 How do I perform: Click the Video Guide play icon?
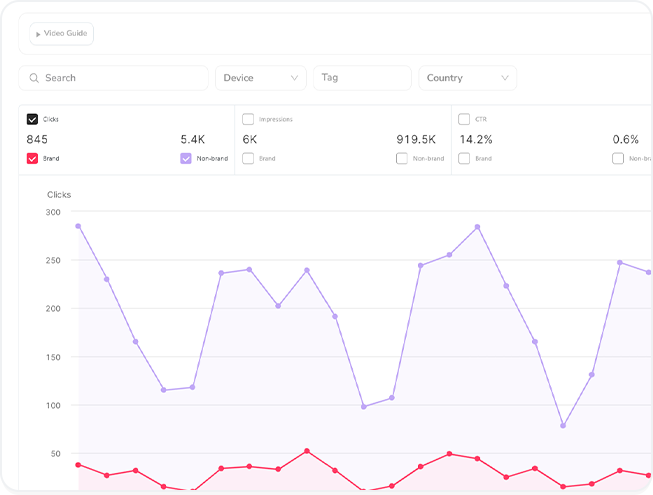pyautogui.click(x=38, y=34)
